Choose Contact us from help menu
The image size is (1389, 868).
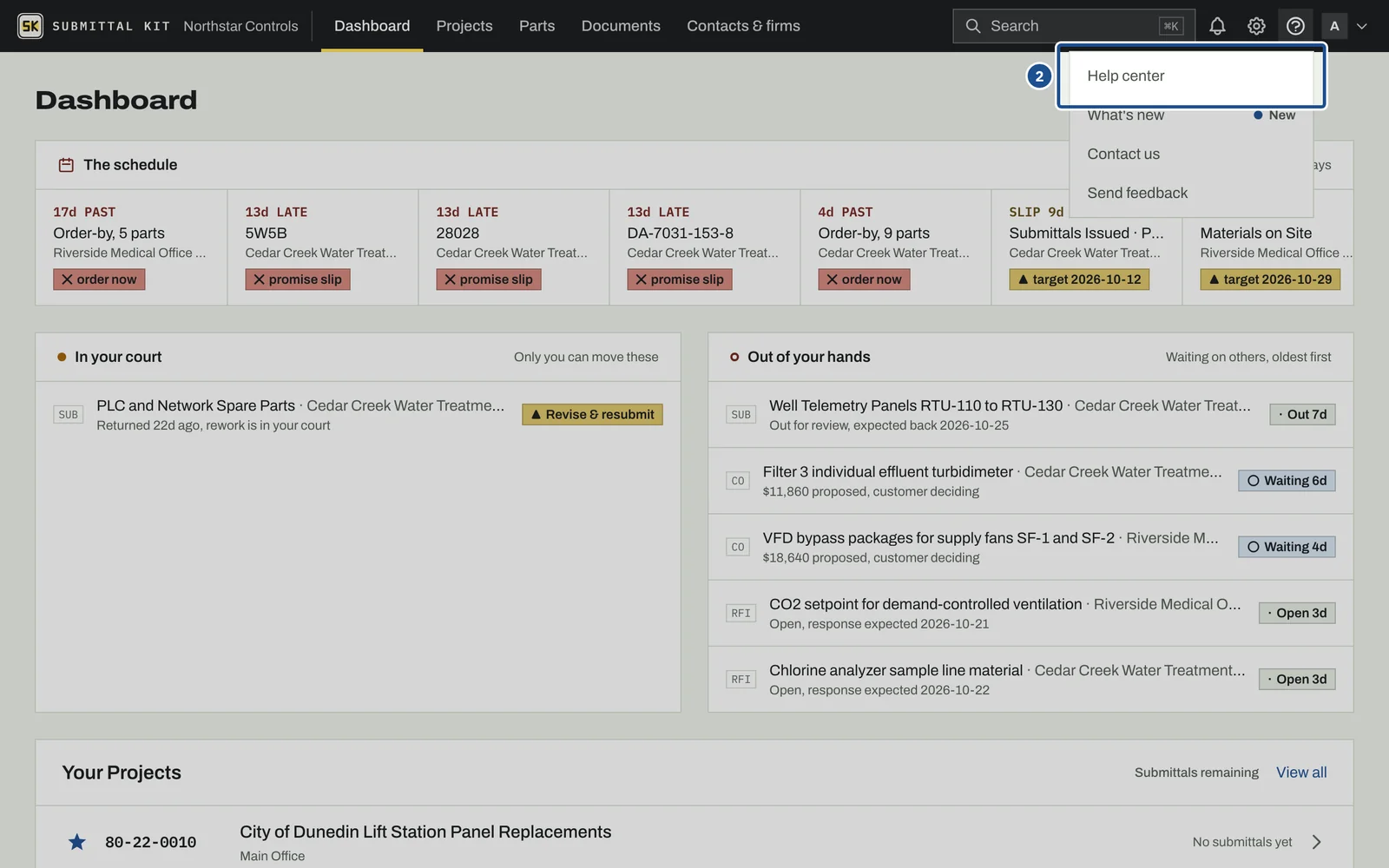pyautogui.click(x=1191, y=154)
